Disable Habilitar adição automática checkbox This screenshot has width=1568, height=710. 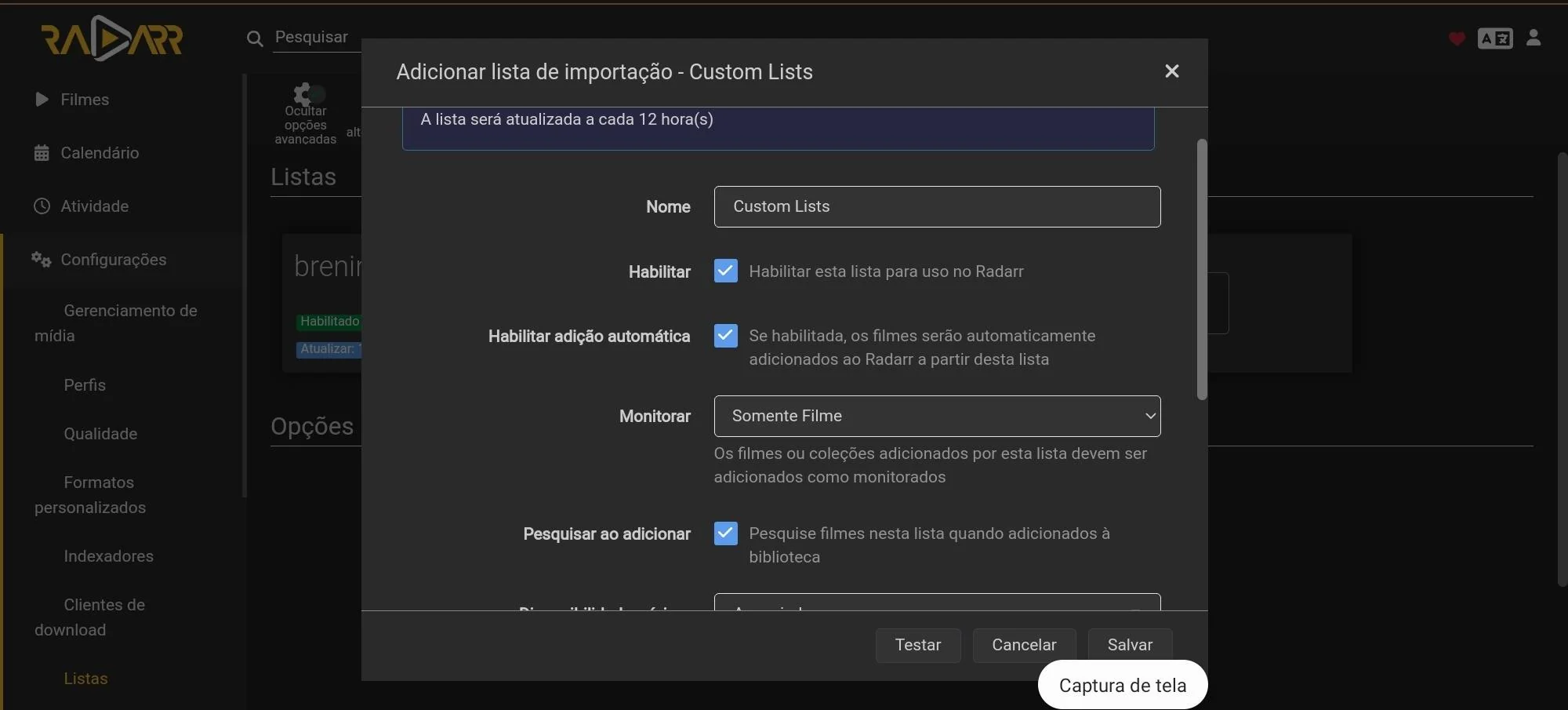pos(725,336)
